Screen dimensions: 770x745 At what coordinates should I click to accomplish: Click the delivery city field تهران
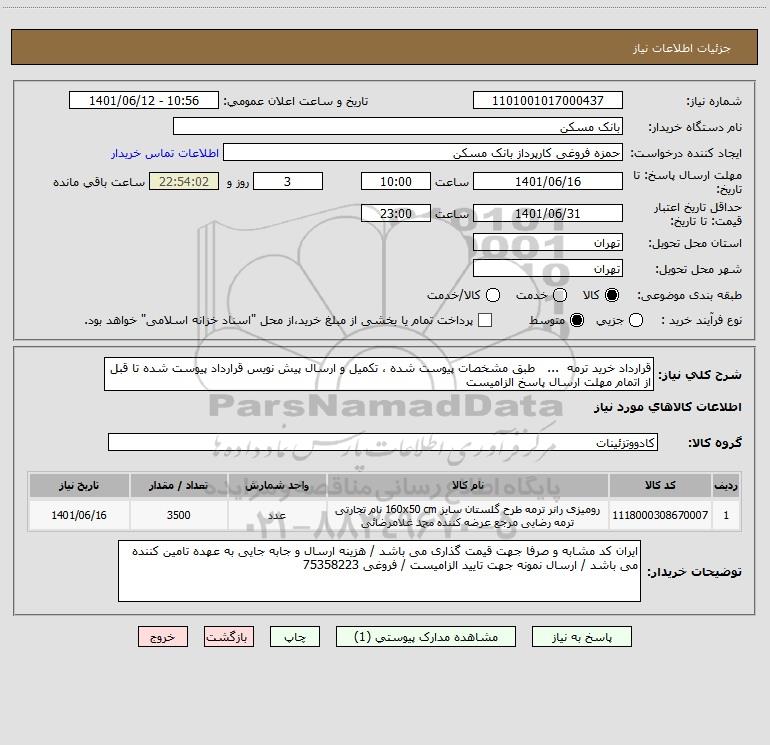click(548, 268)
